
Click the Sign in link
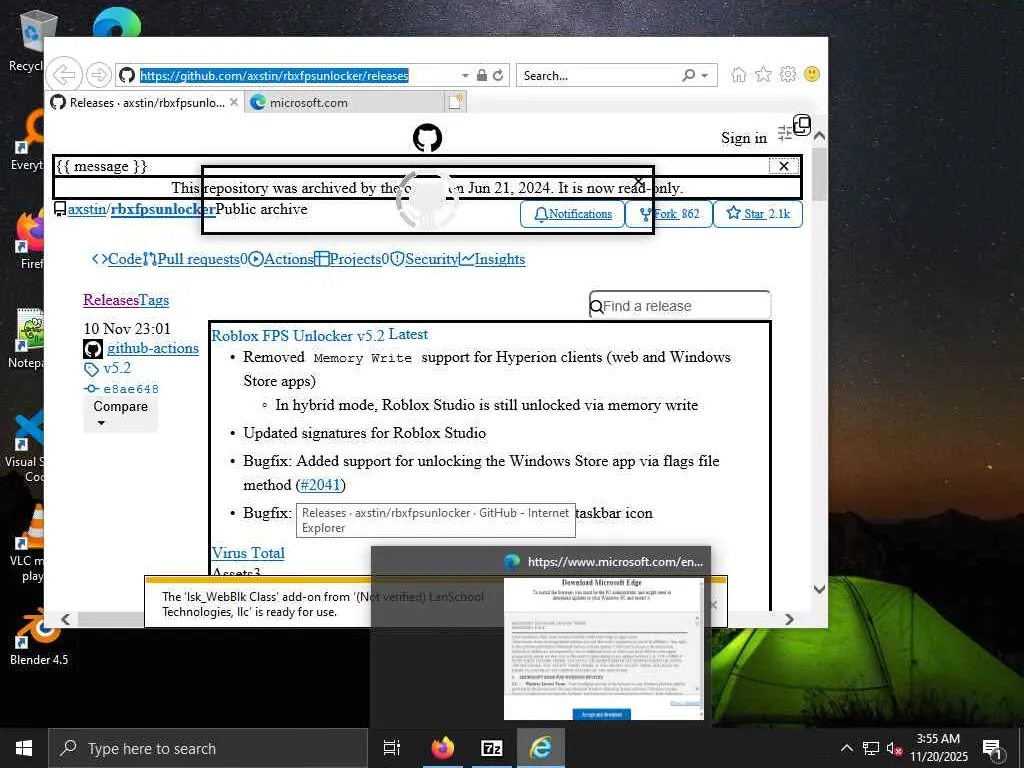[744, 138]
